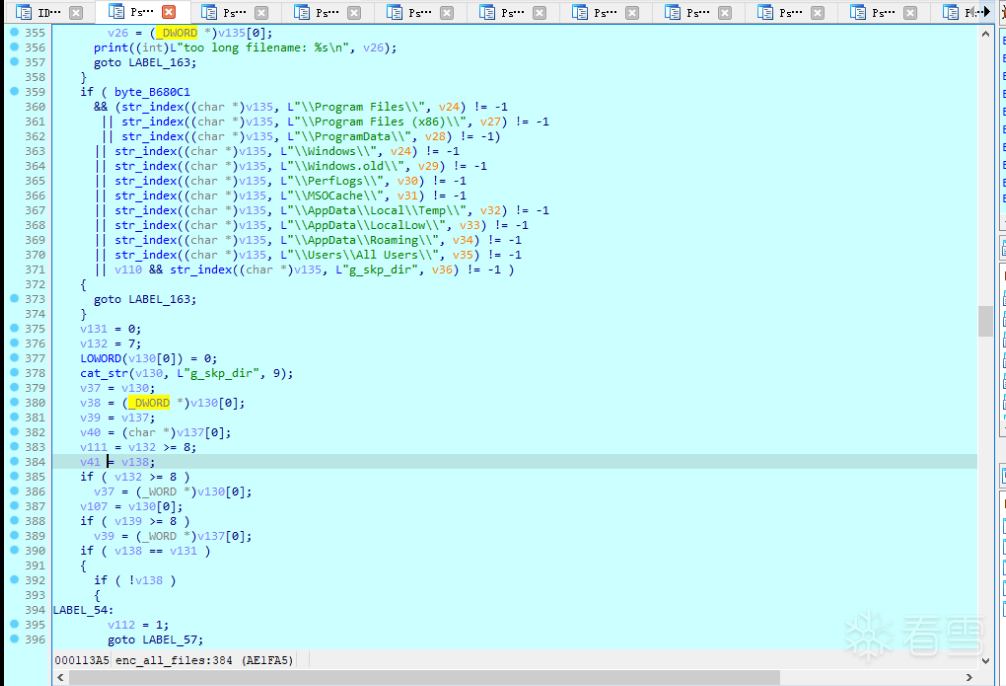
Task: Toggle the breakpoint dot on line 384
Action: pyautogui.click(x=14, y=461)
